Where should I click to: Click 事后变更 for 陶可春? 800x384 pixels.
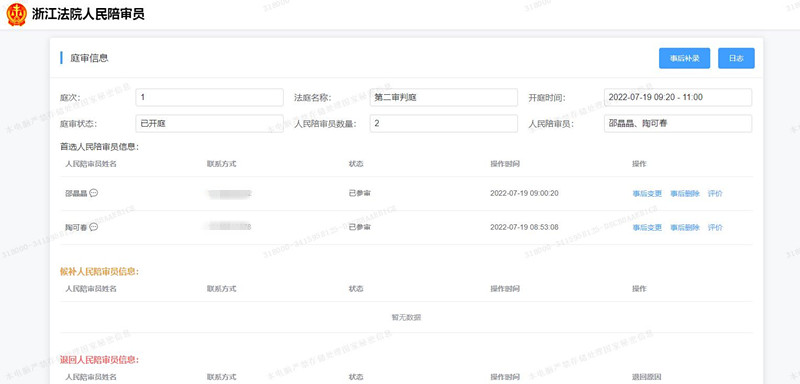[x=647, y=227]
